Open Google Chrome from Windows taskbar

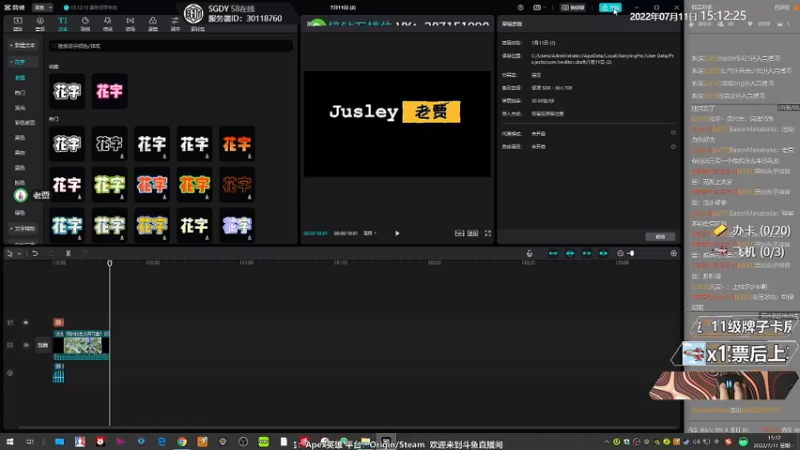pos(182,442)
